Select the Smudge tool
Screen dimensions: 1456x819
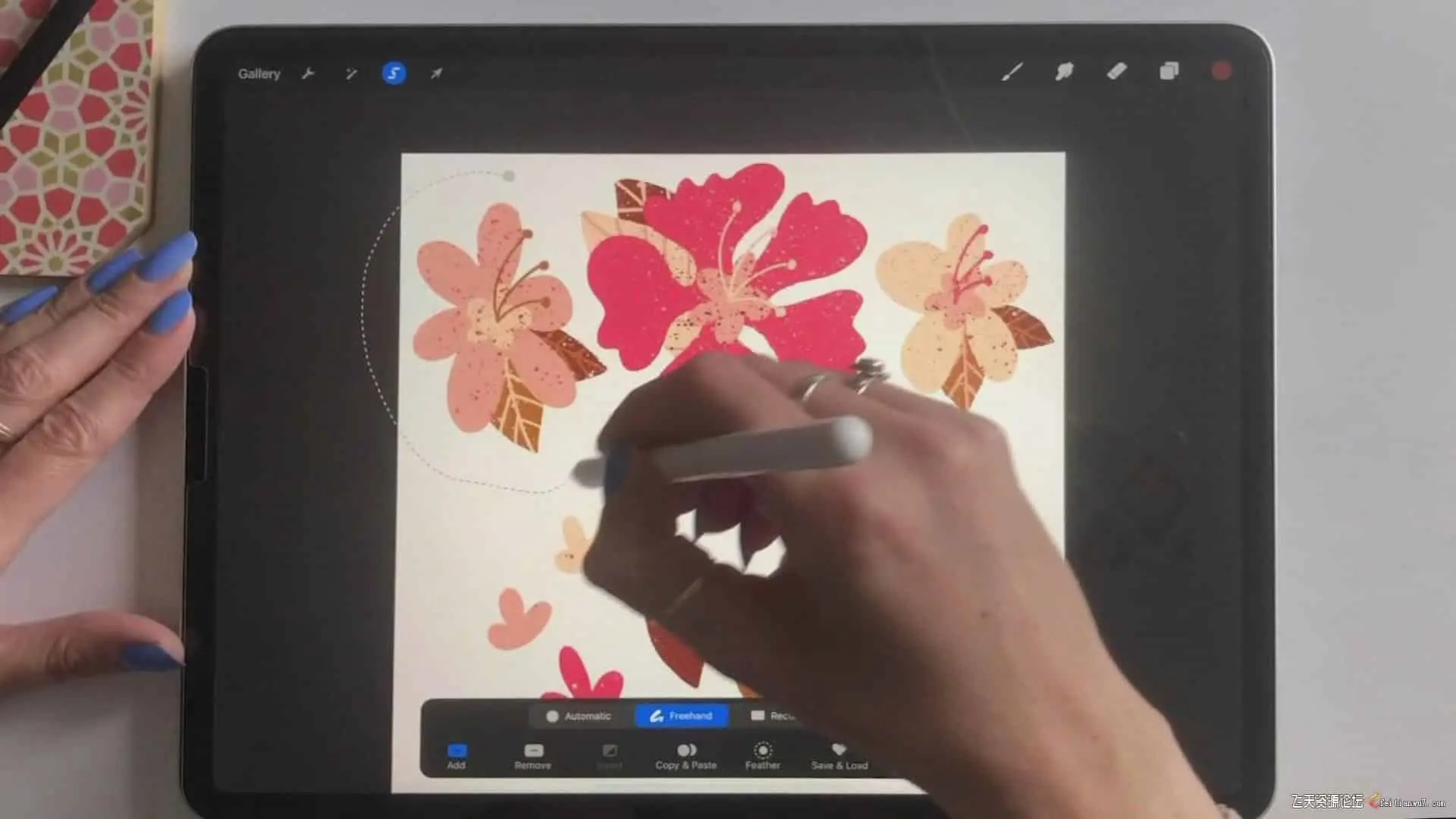coord(1064,72)
